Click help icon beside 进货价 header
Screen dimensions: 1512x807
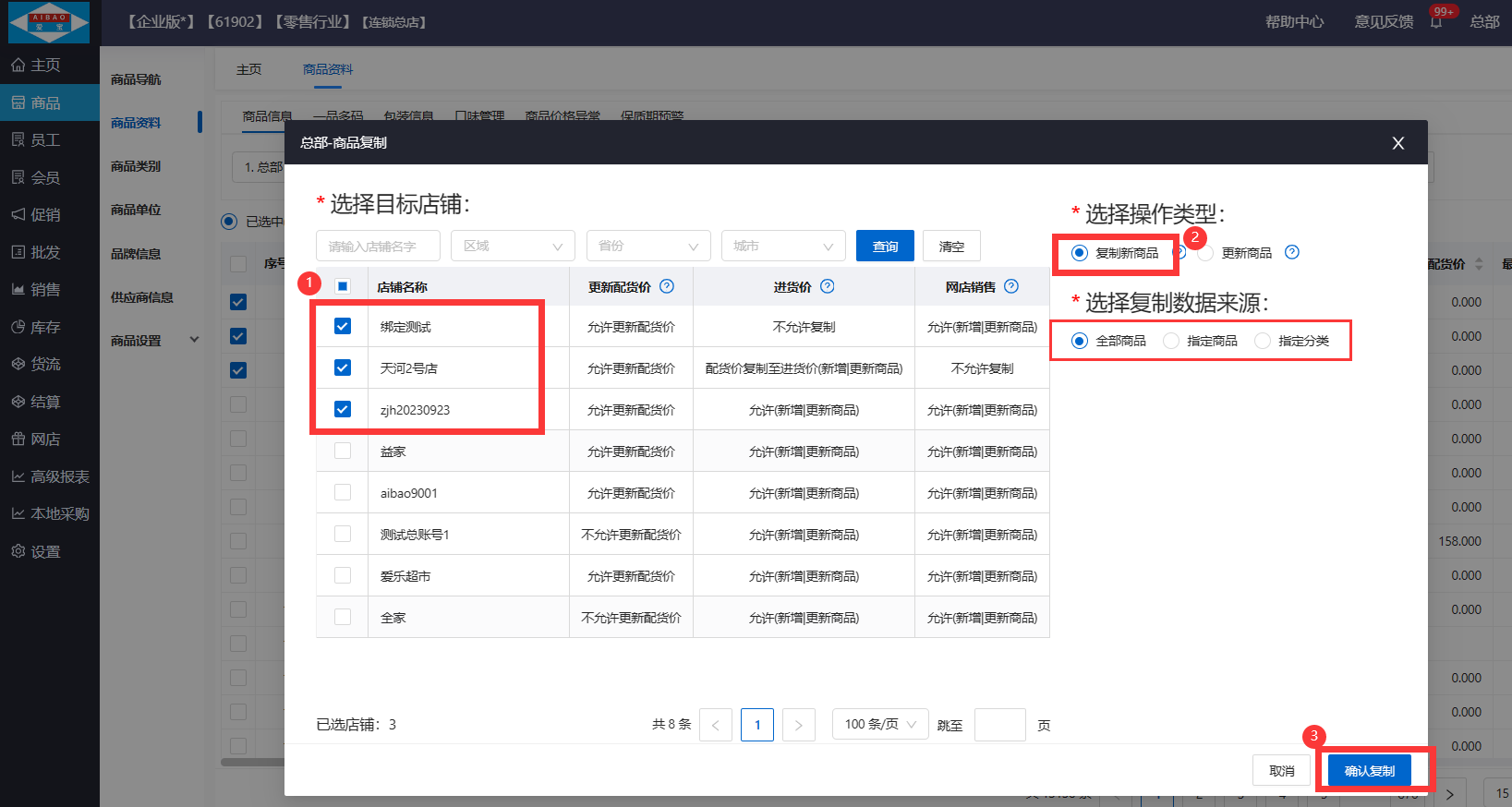point(828,286)
